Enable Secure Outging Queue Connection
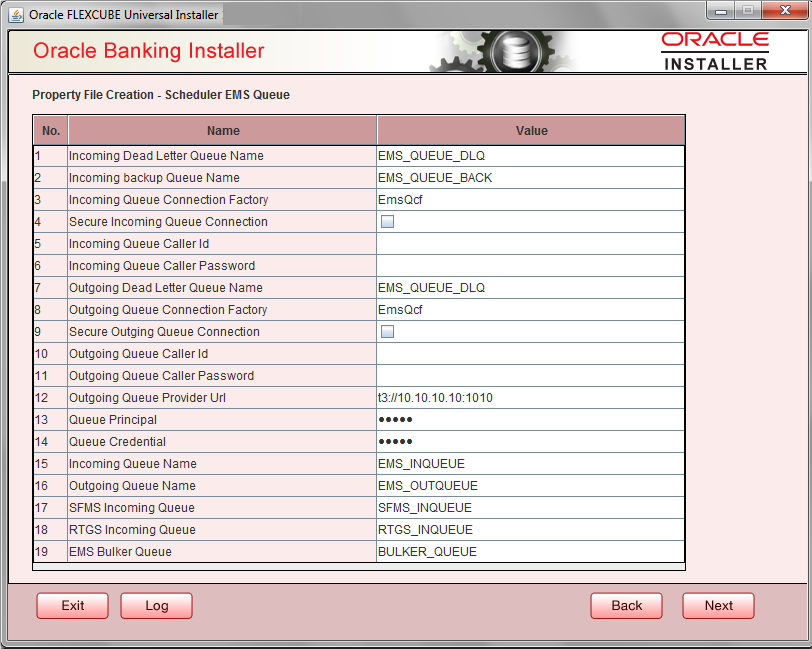This screenshot has width=812, height=649. tap(385, 331)
